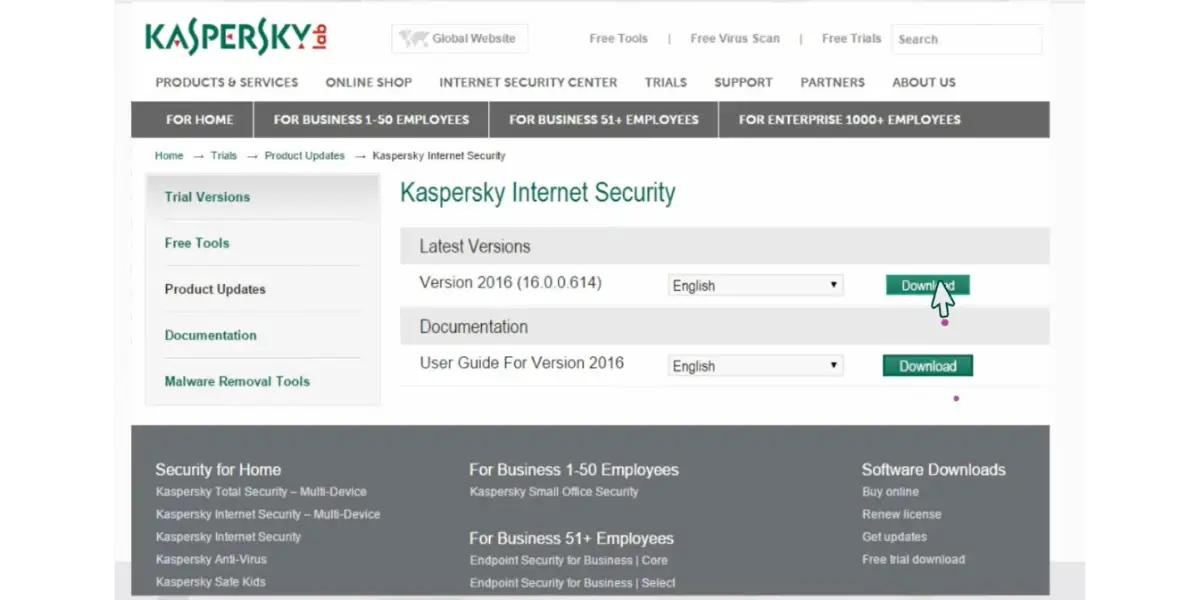Open Endpoint Security for Business | Select

point(573,583)
